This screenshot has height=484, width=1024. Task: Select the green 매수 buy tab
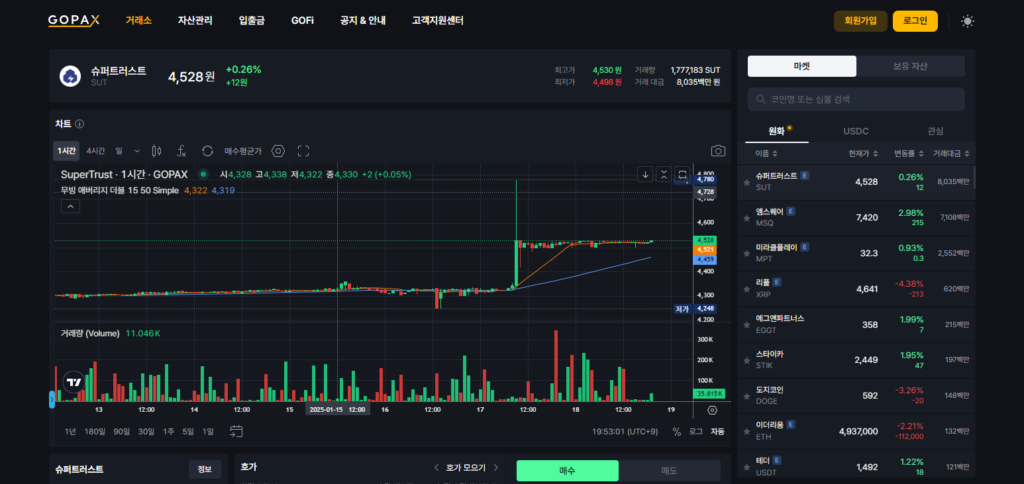pyautogui.click(x=567, y=470)
